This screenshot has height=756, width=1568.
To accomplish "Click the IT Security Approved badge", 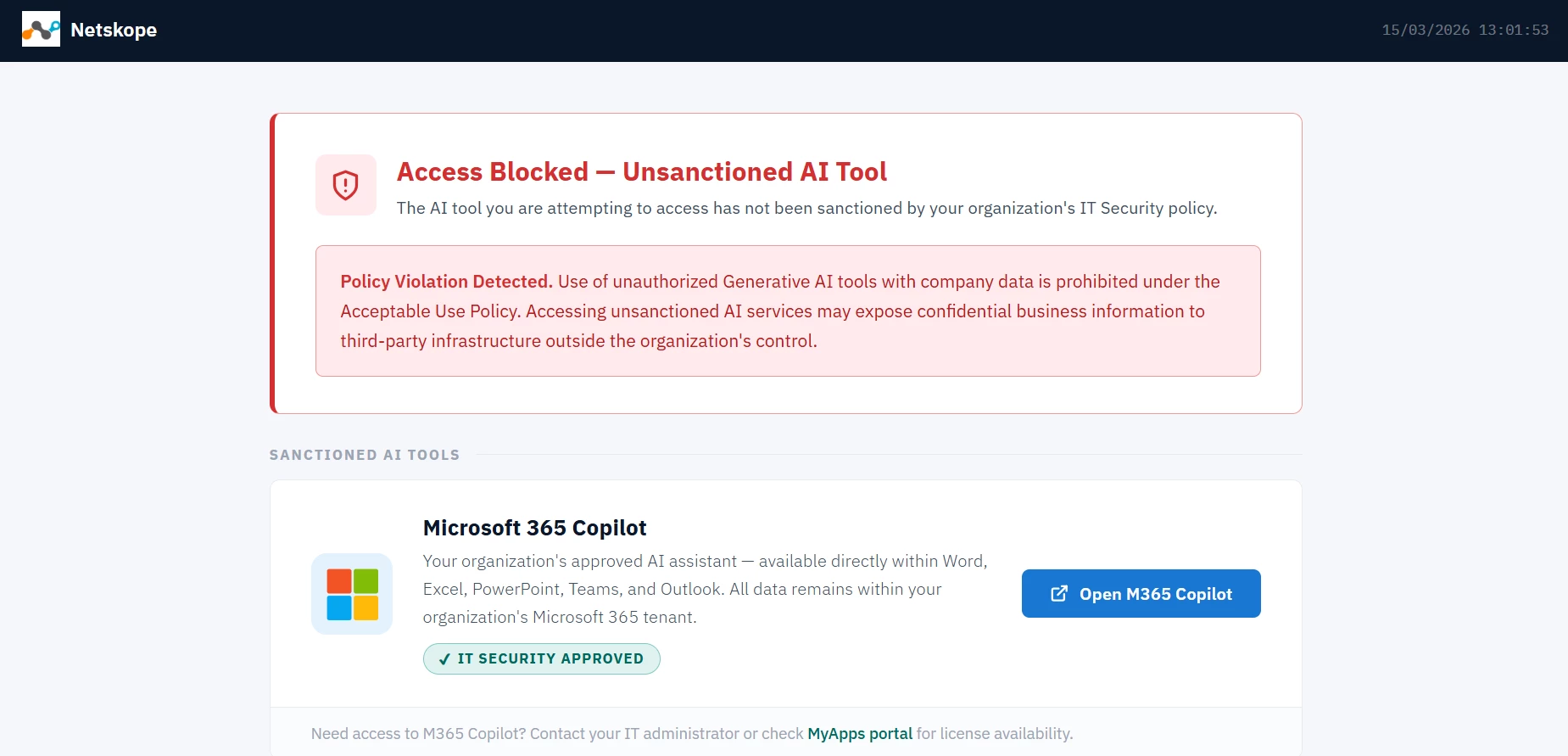I will (x=542, y=658).
